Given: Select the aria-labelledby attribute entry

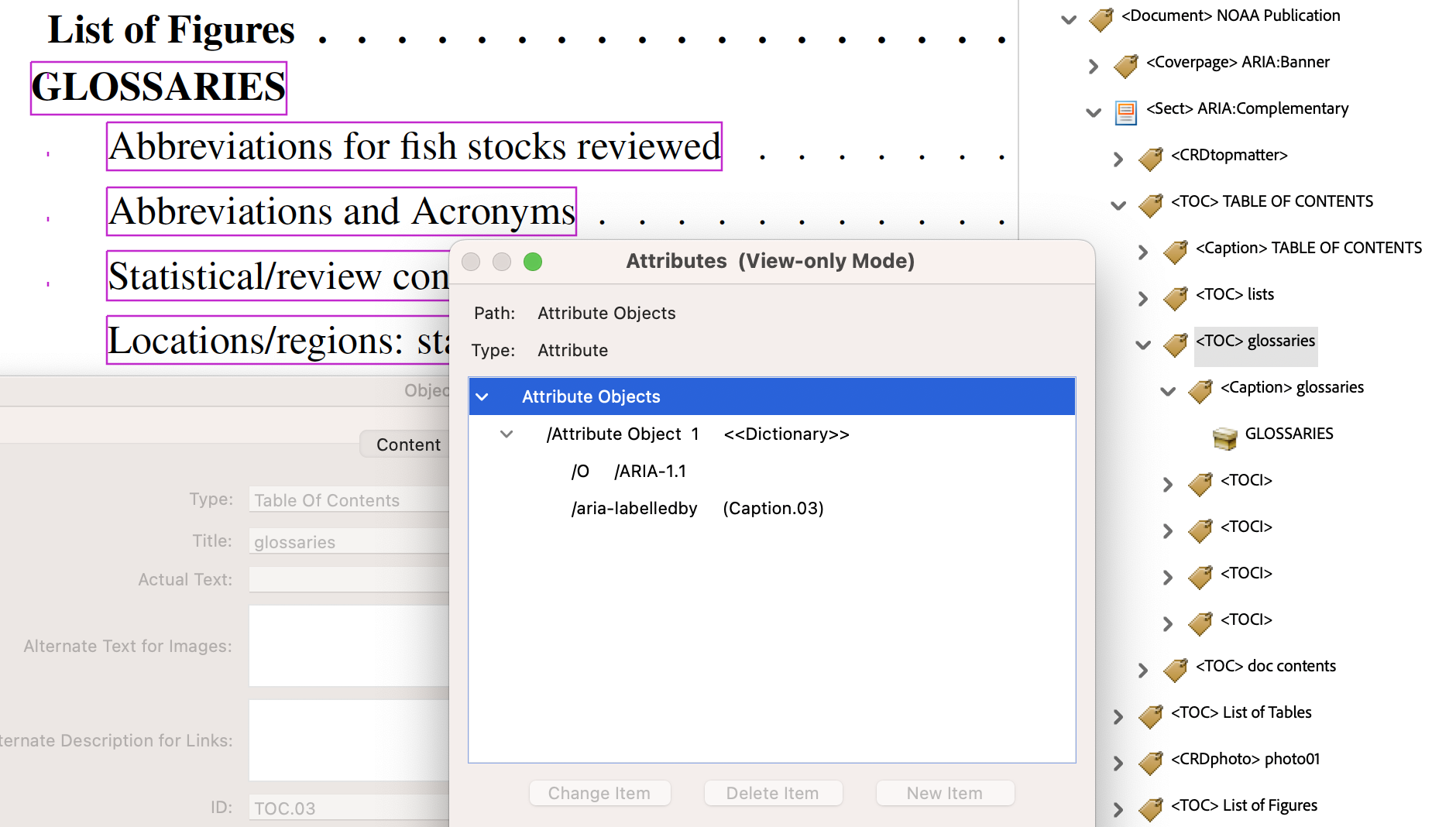Looking at the screenshot, I should 634,509.
